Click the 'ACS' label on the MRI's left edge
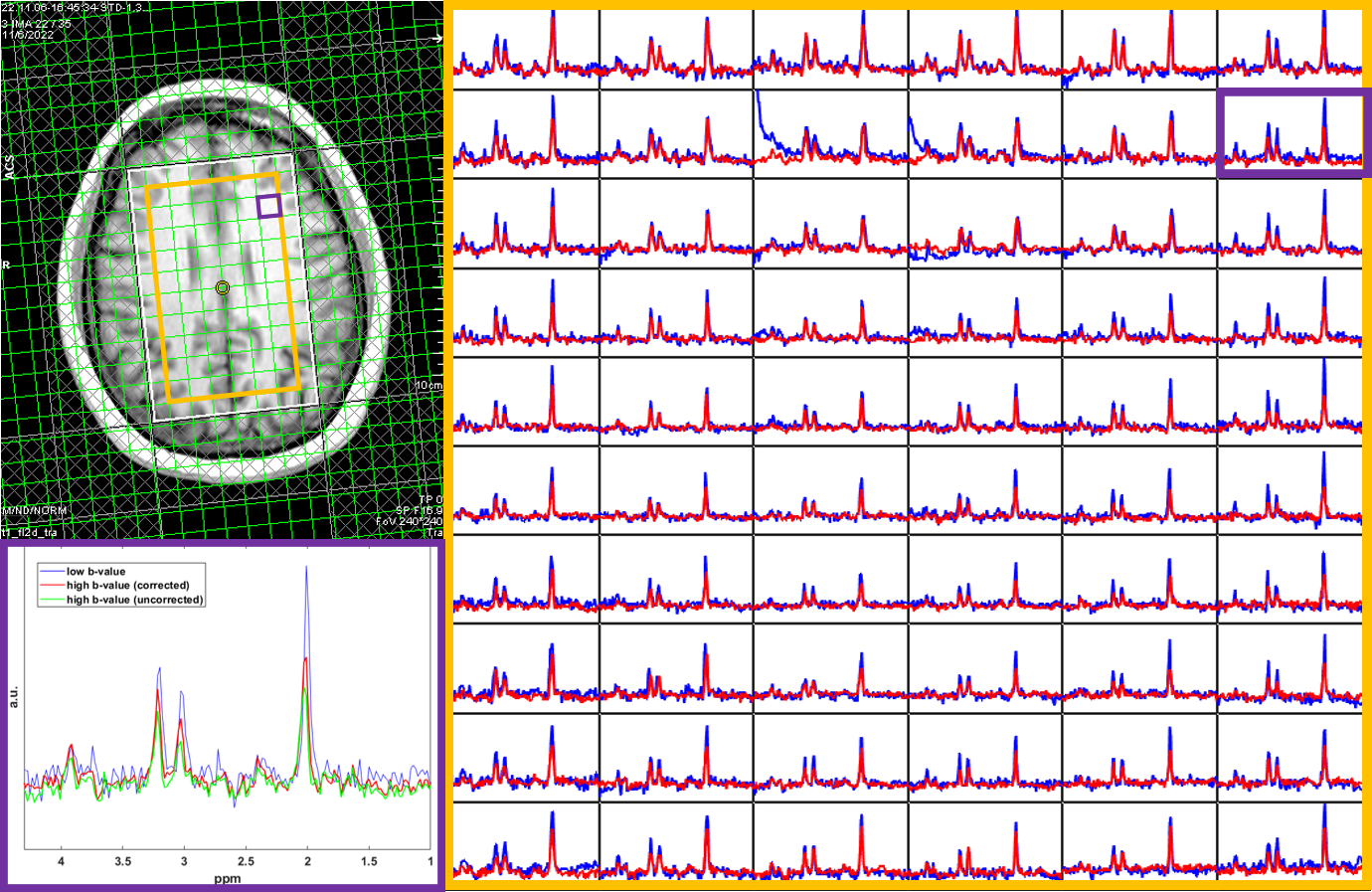 coord(10,167)
